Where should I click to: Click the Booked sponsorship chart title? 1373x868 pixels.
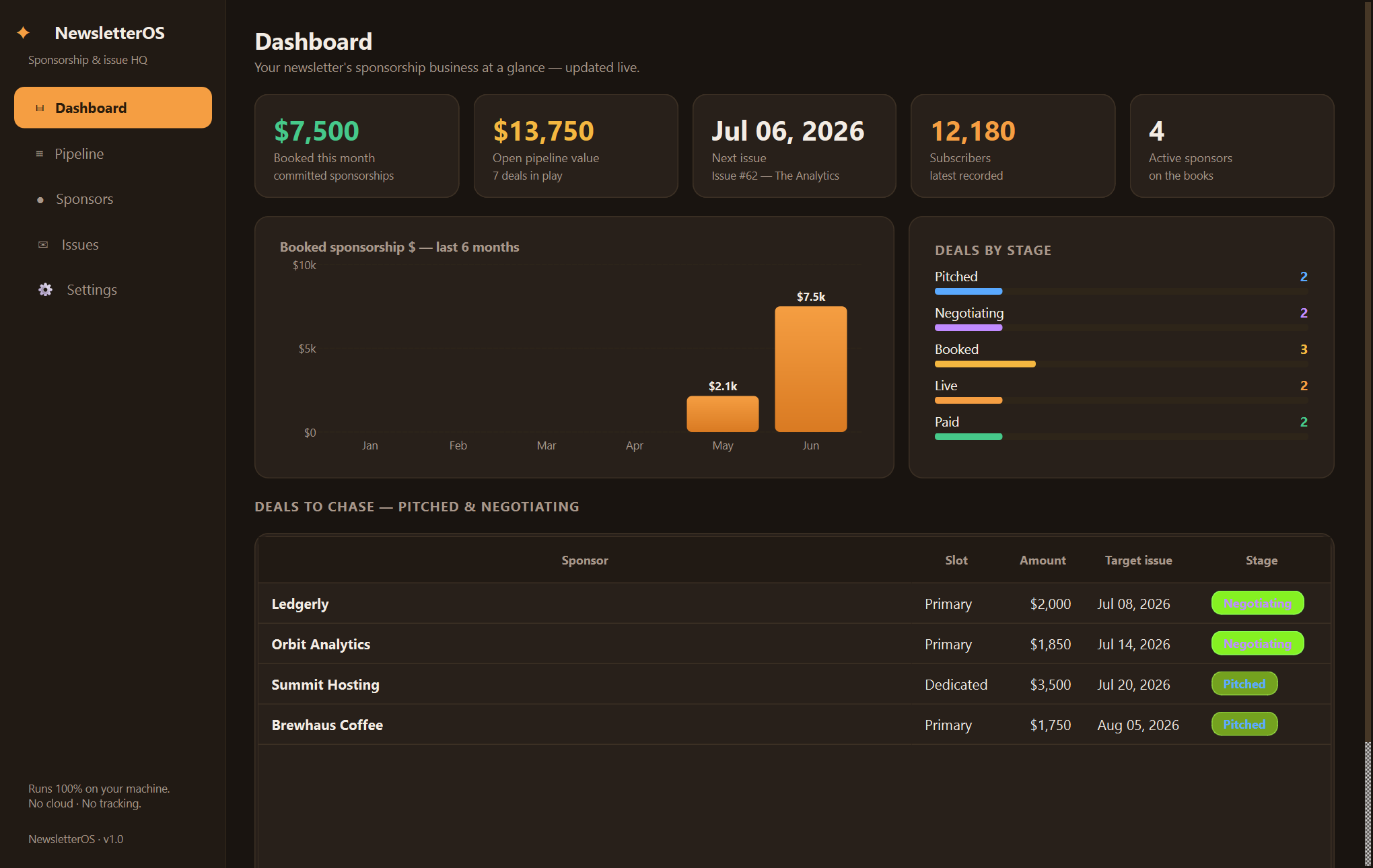399,247
